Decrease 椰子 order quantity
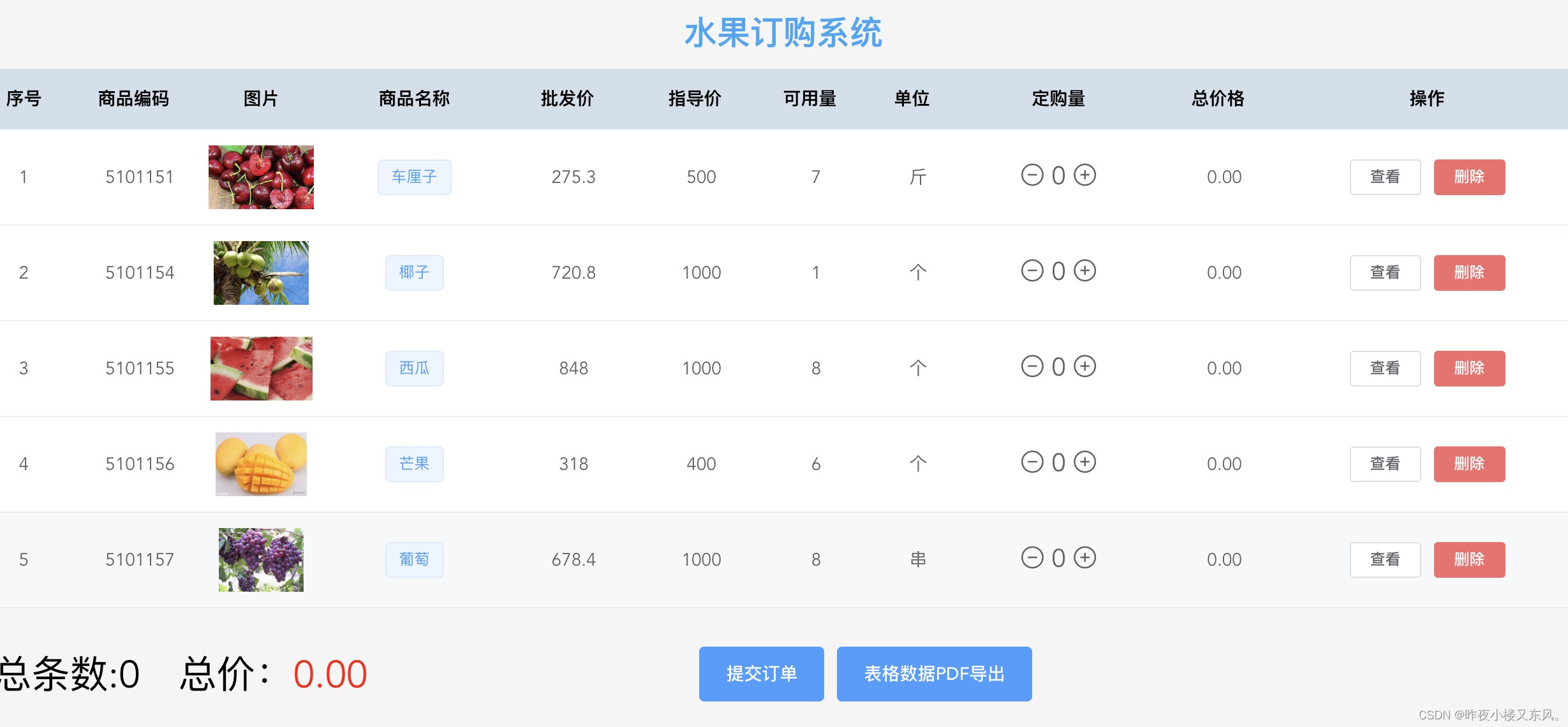1568x727 pixels. click(1032, 270)
